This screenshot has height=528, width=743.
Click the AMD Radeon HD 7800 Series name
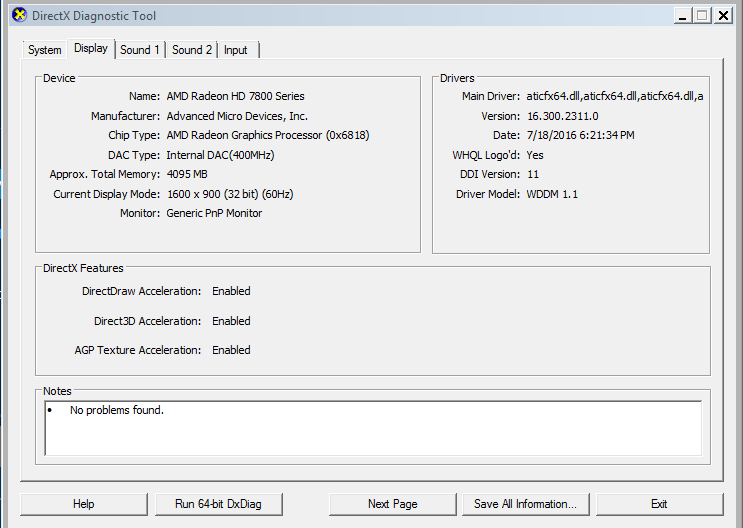coord(235,96)
